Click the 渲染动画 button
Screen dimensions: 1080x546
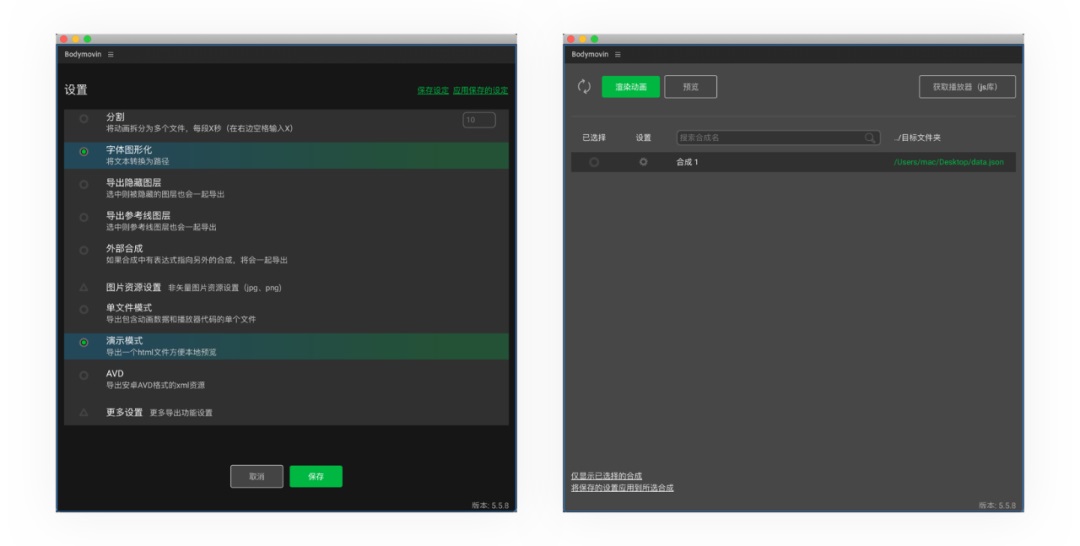pos(631,87)
